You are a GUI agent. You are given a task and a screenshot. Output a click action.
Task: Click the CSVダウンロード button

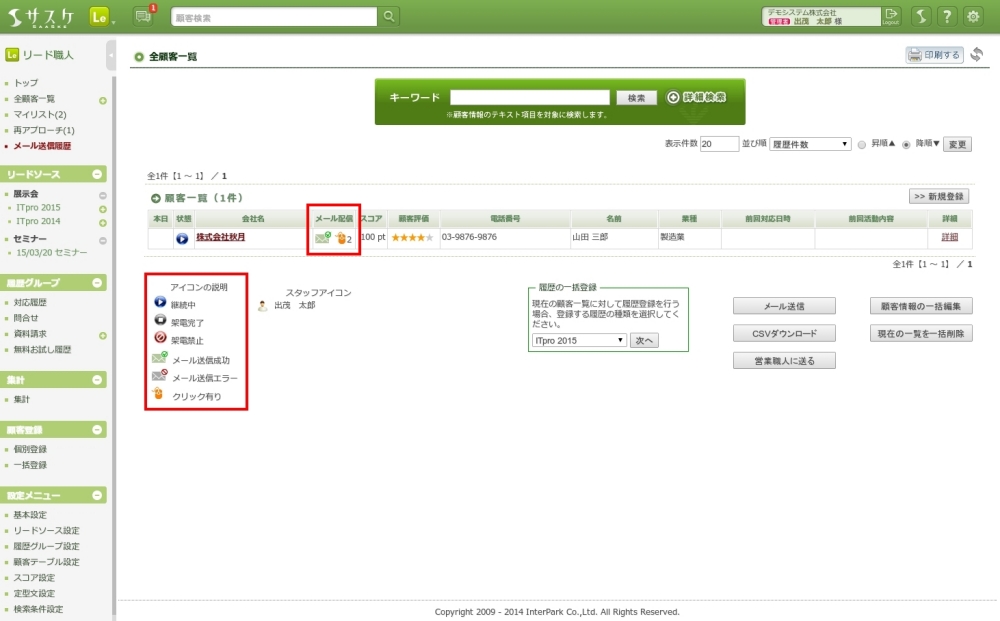[784, 333]
